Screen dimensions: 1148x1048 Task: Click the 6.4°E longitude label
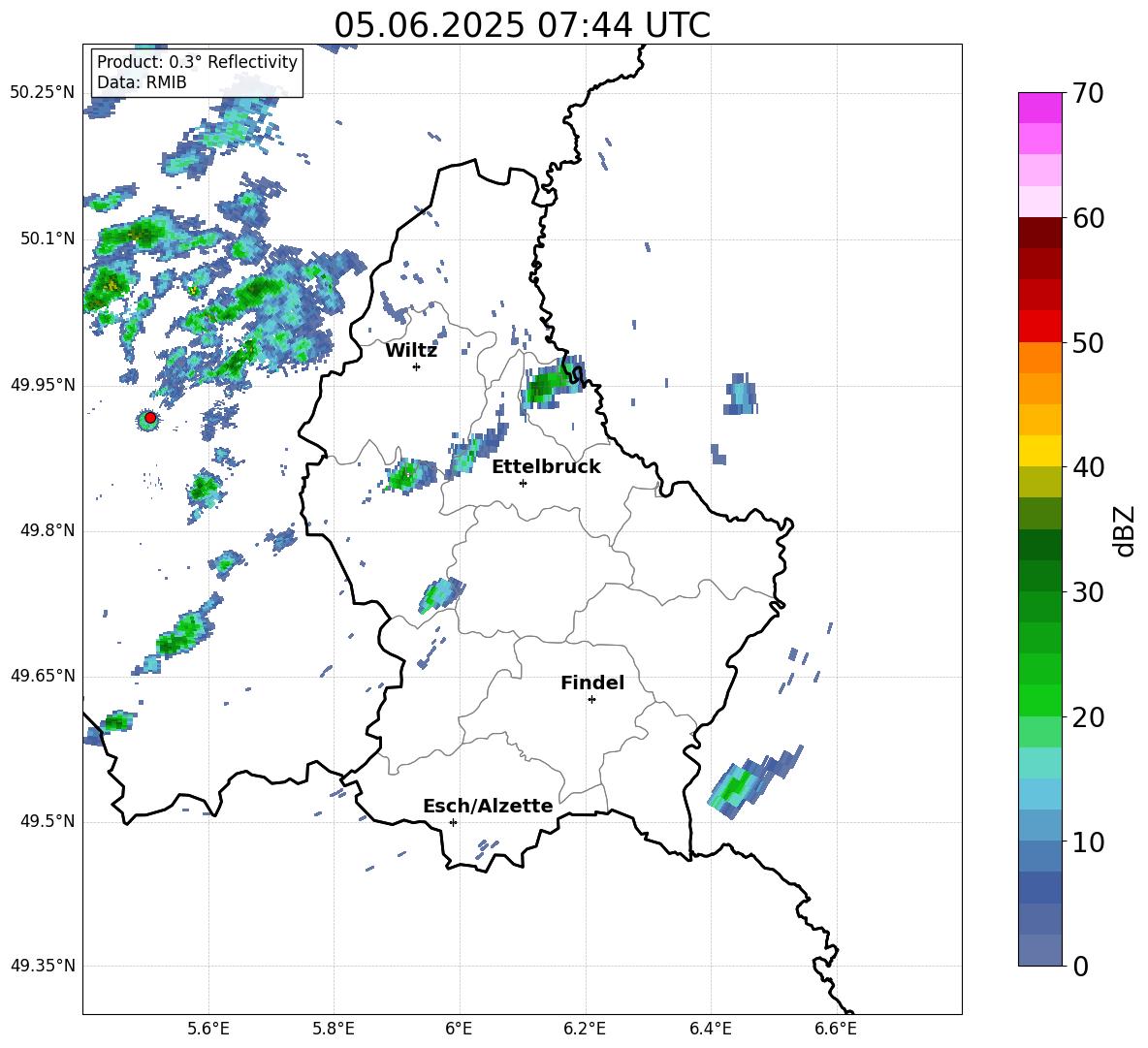tap(710, 1029)
